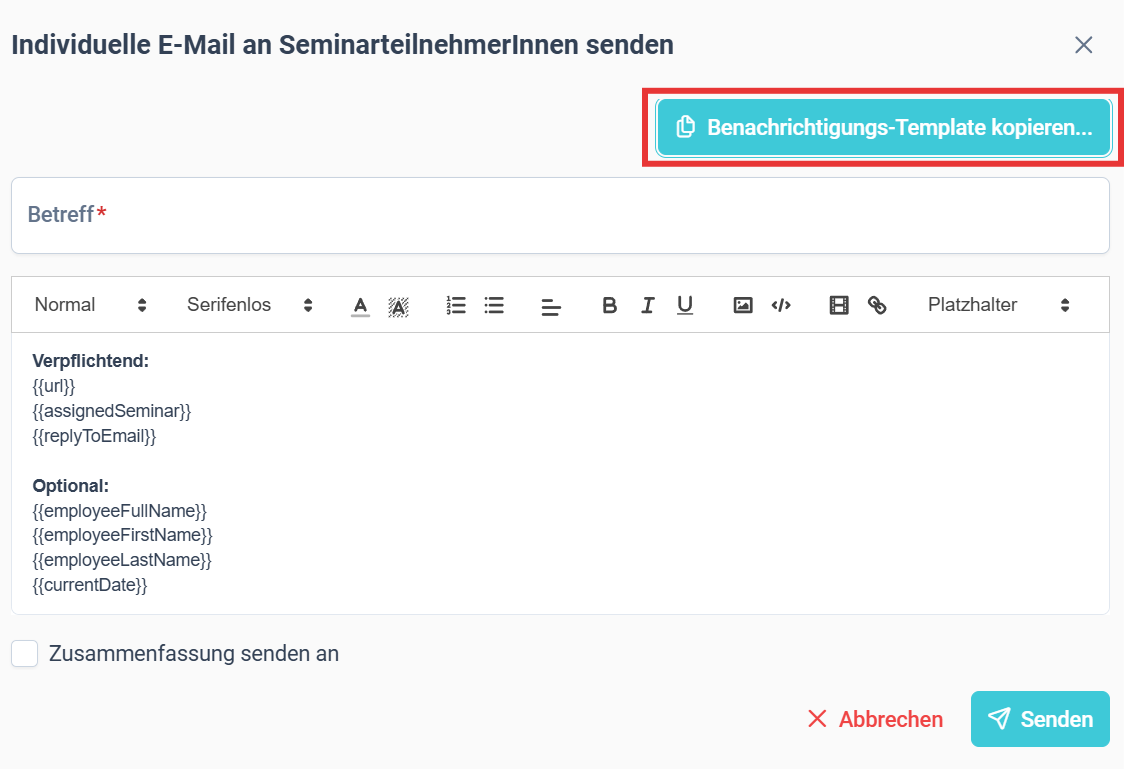Insert a hyperlink with link icon
This screenshot has width=1125, height=769.
[877, 306]
